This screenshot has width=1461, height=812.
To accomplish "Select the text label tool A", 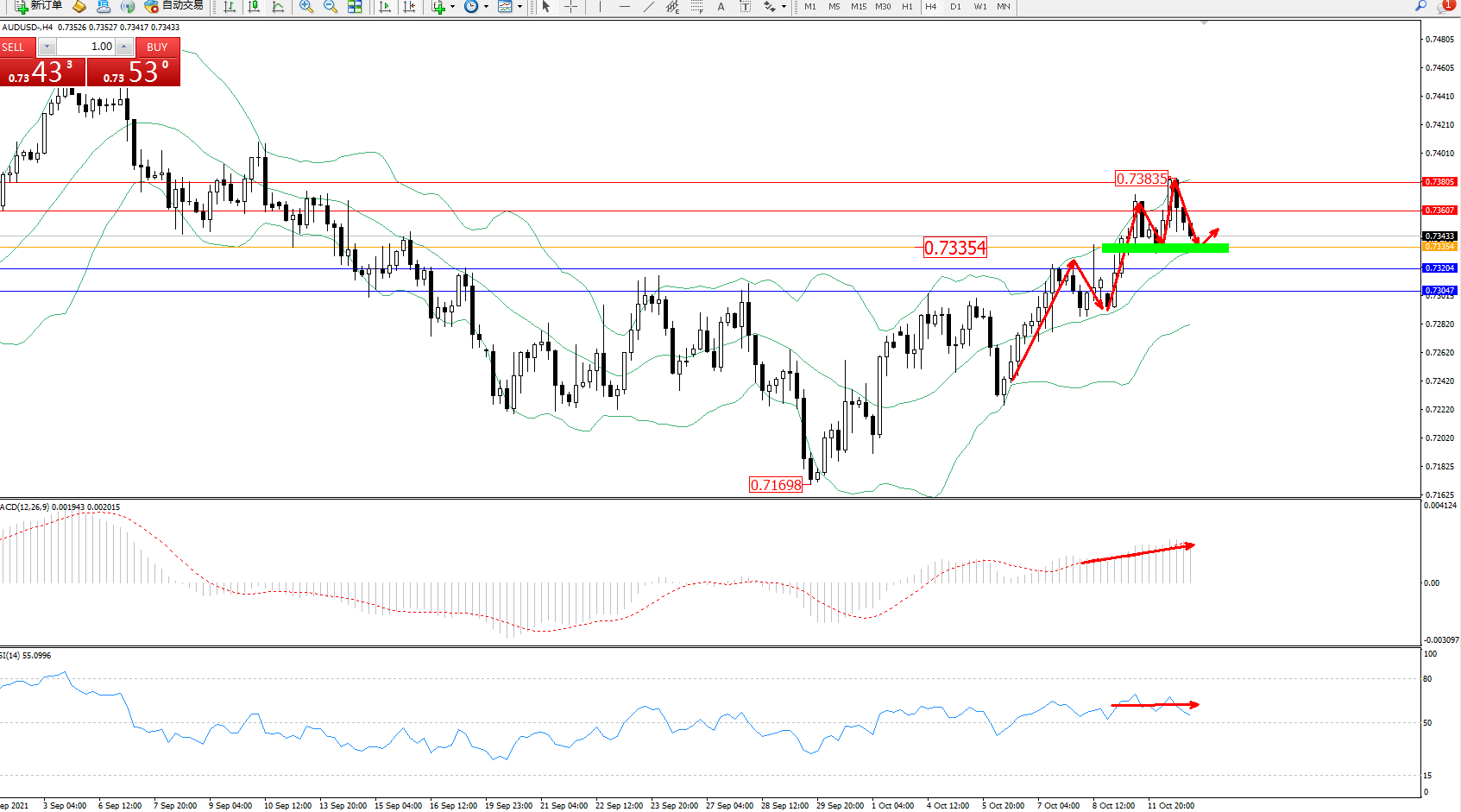I will (x=721, y=7).
